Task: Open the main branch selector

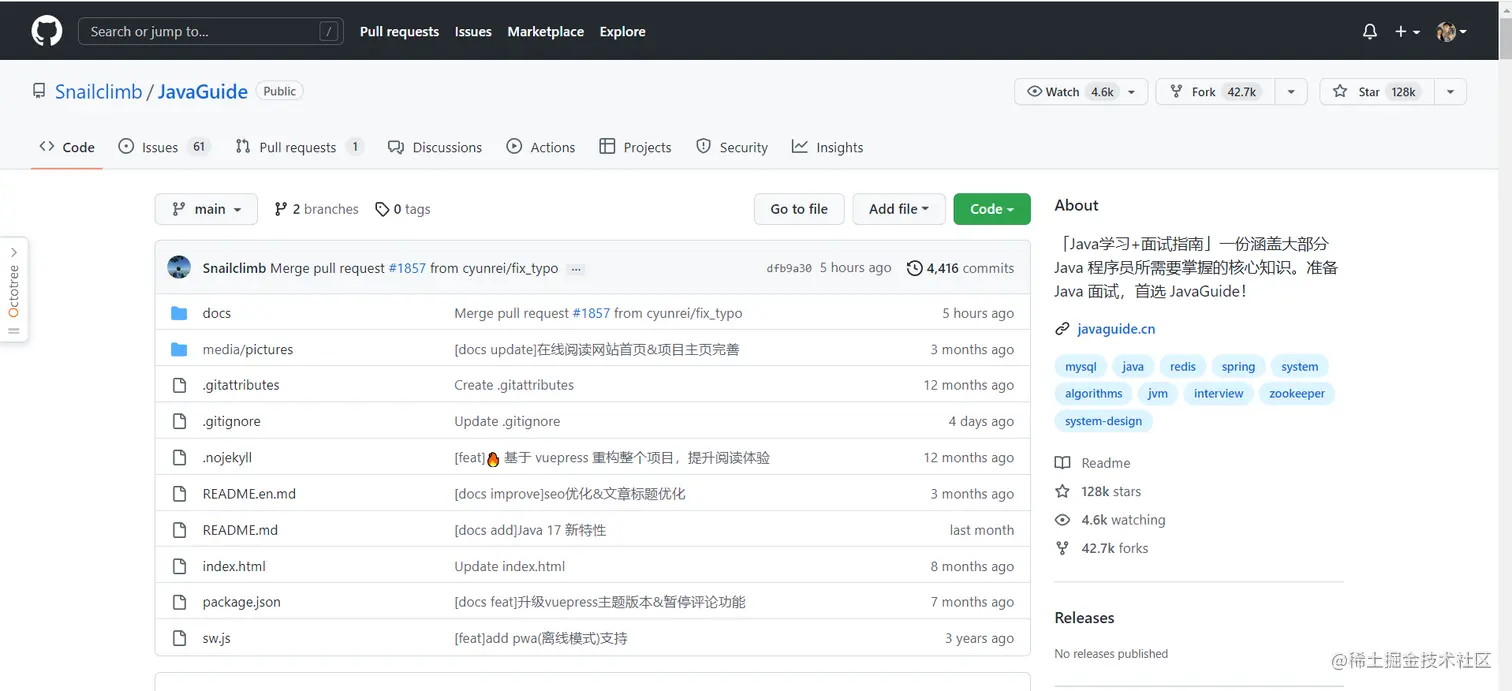Action: pos(206,209)
